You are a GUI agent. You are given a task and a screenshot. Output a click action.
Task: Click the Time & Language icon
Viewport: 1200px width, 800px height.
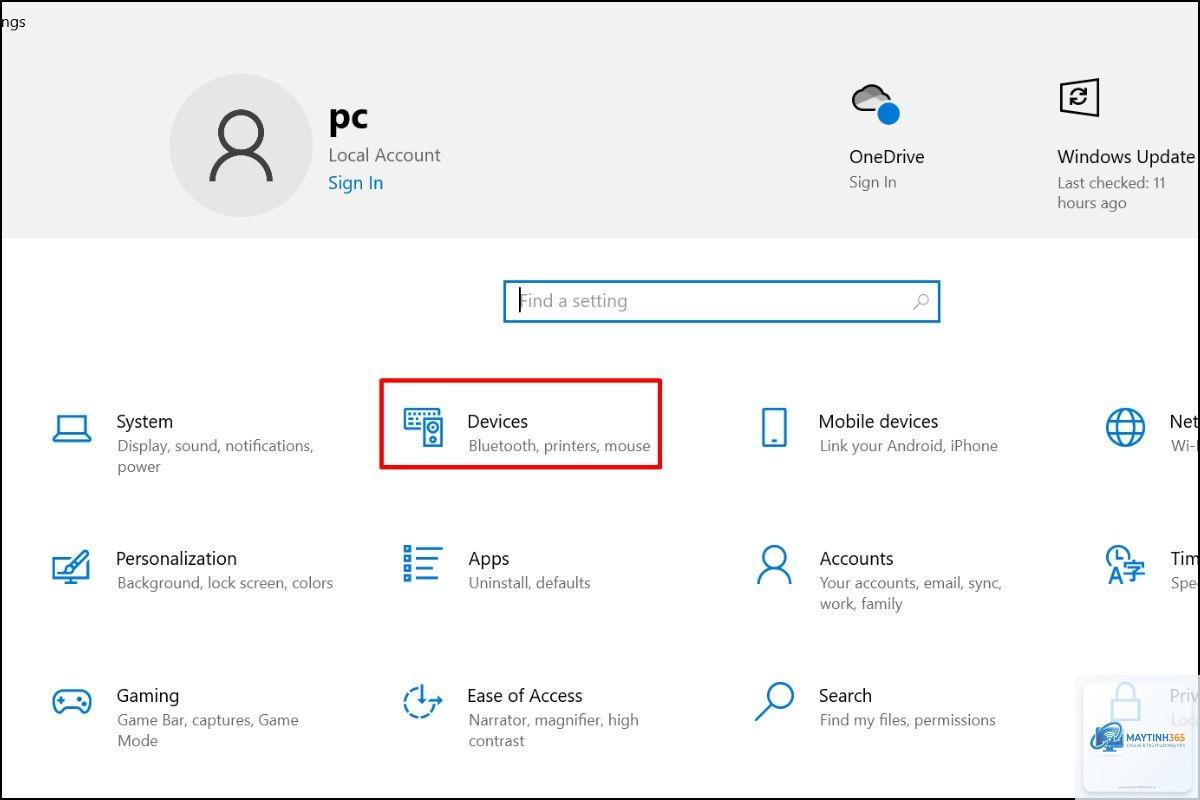coord(1125,564)
